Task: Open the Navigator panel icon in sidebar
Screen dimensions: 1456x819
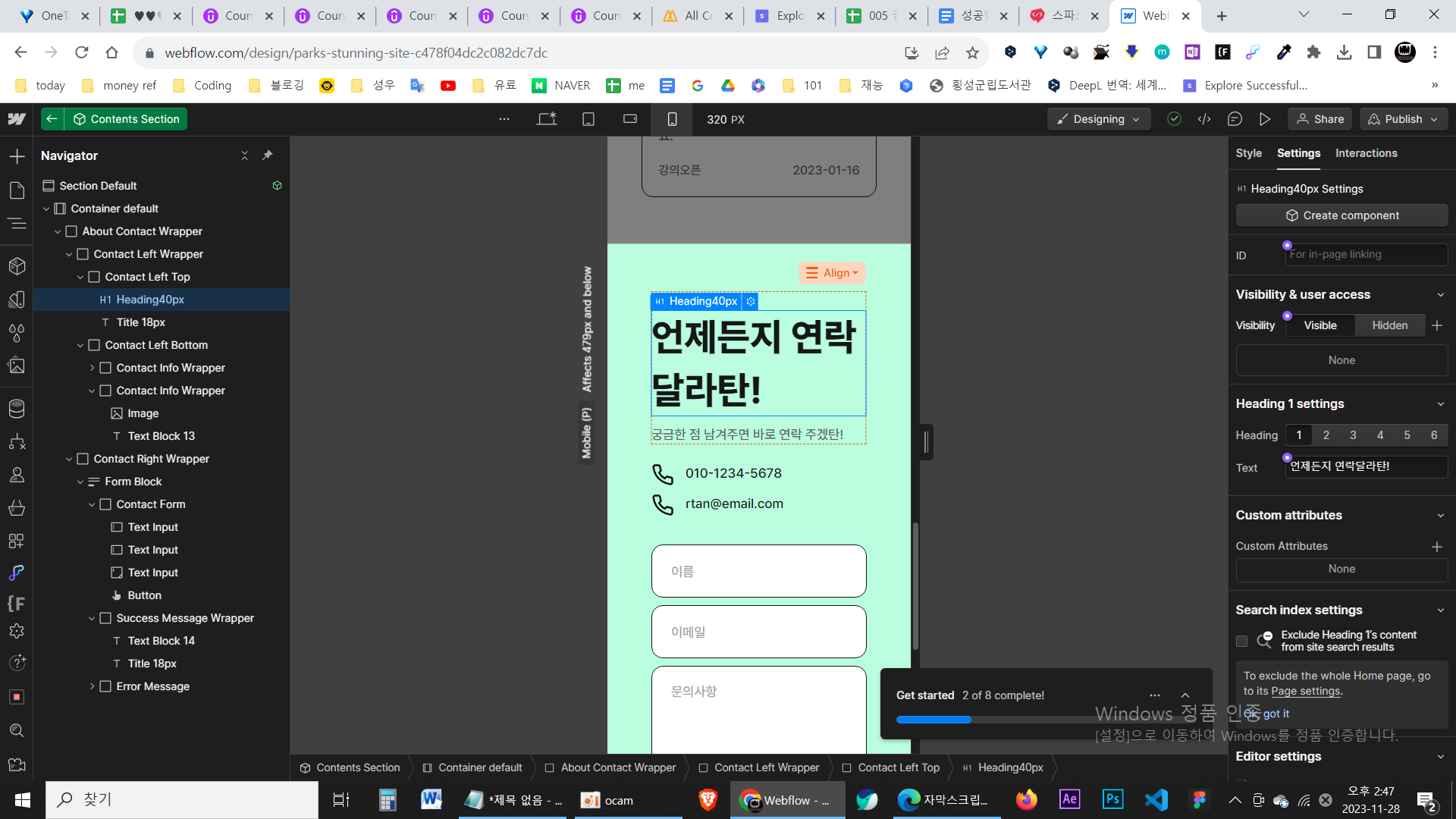Action: coord(17,224)
